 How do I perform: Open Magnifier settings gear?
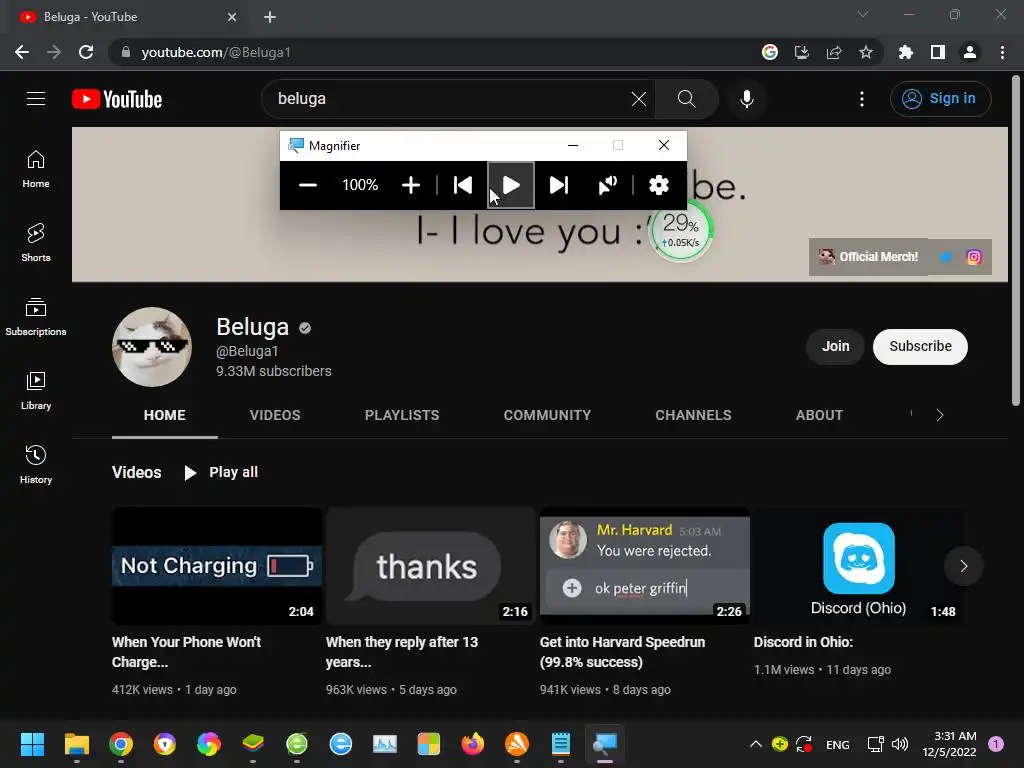point(659,185)
